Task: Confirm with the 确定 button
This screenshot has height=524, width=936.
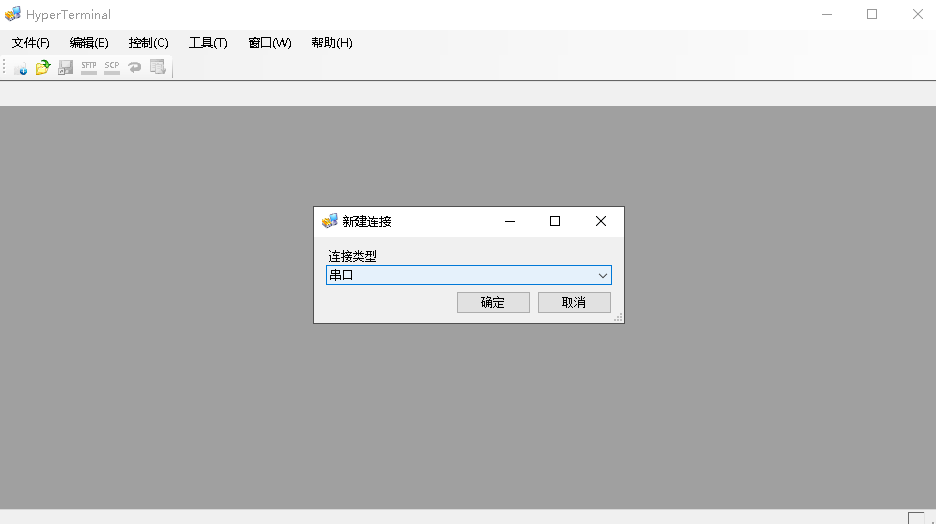Action: (x=493, y=303)
